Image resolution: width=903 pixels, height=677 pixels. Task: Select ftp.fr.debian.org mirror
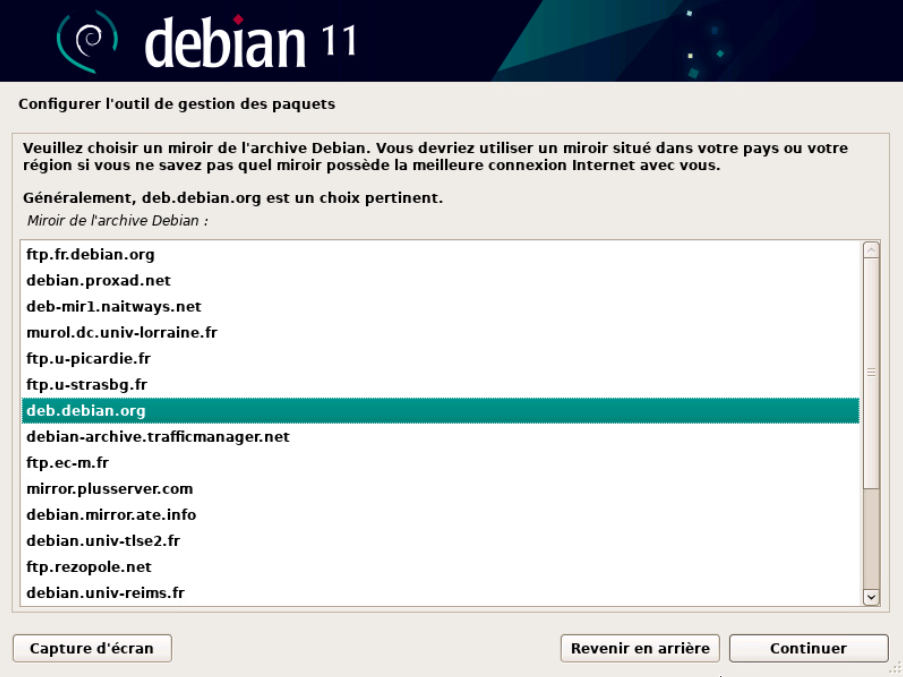point(91,254)
